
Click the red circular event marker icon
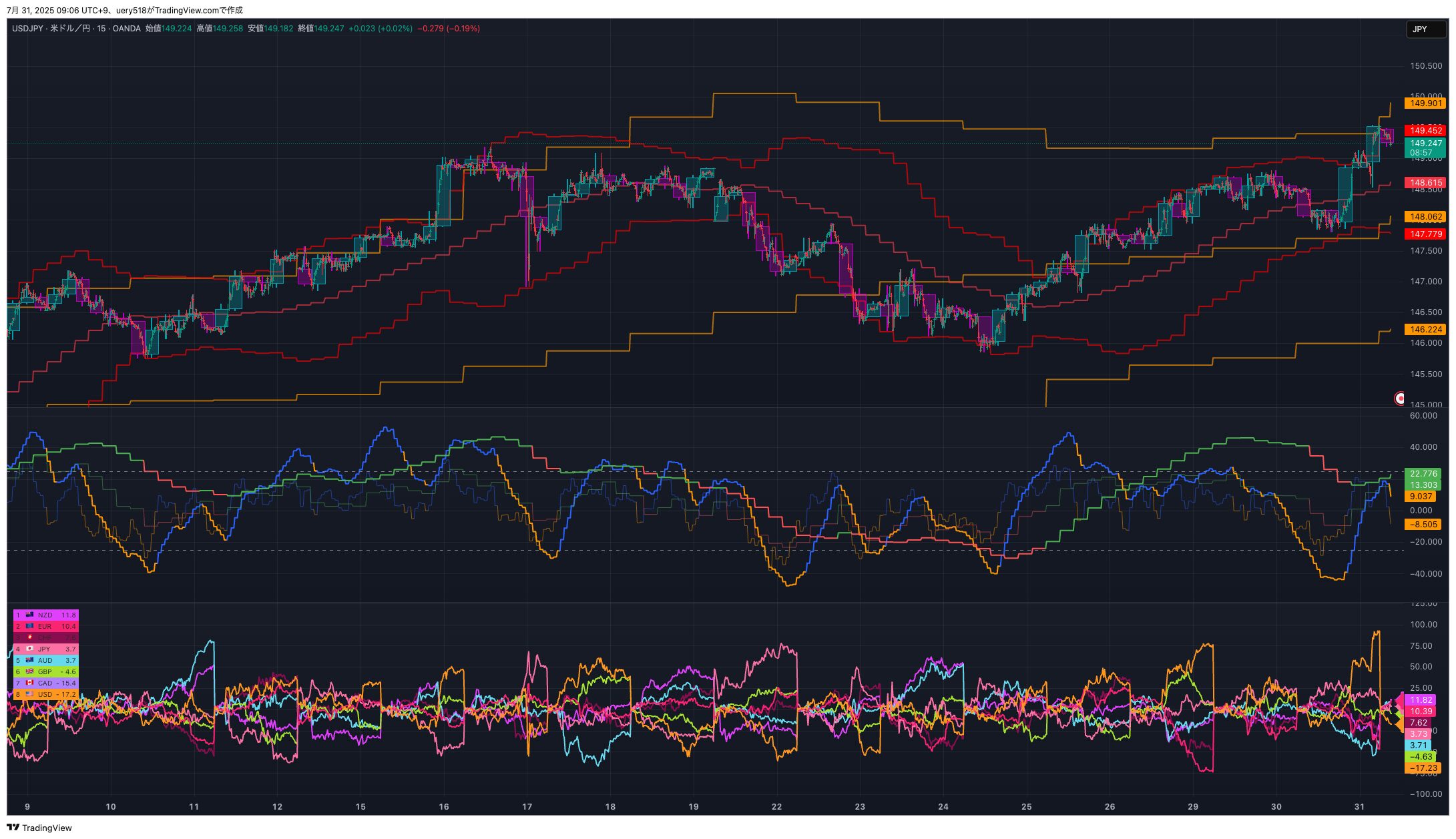(1400, 398)
